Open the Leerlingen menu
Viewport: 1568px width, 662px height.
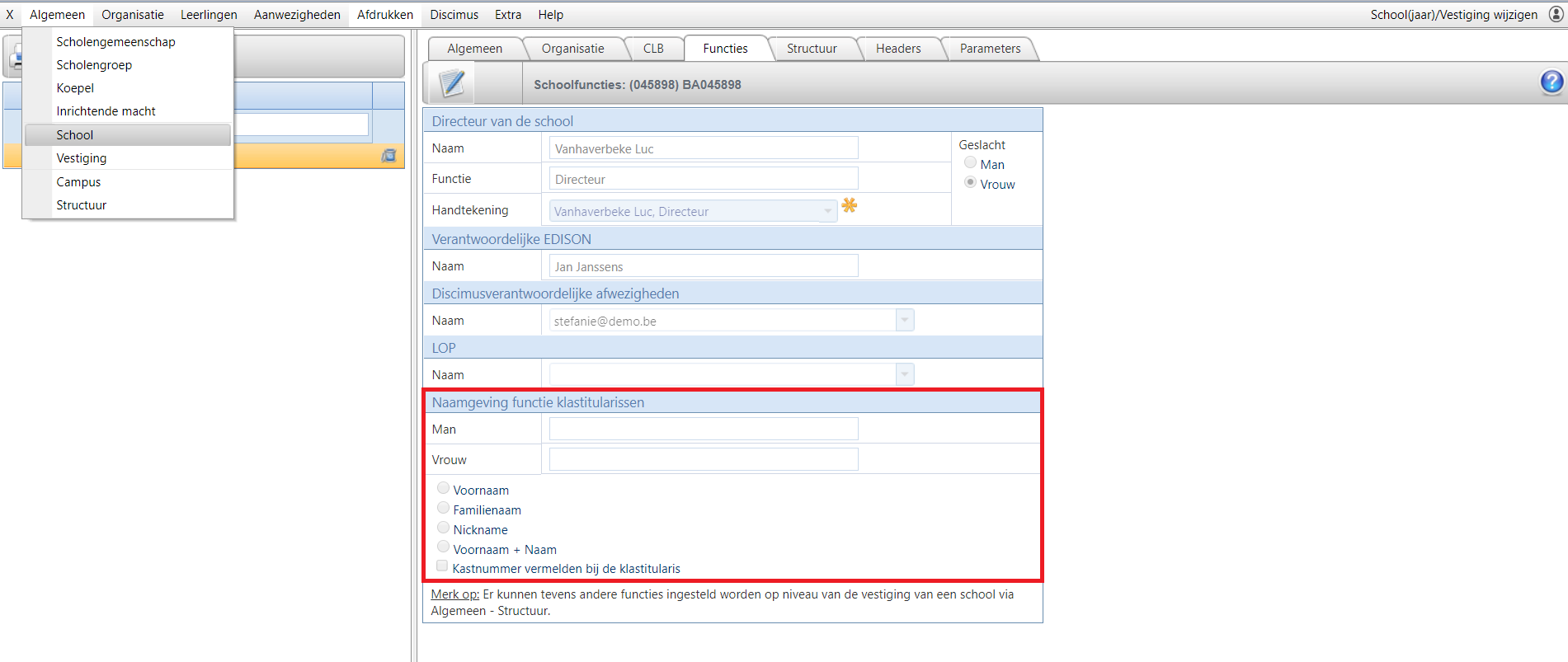point(209,15)
